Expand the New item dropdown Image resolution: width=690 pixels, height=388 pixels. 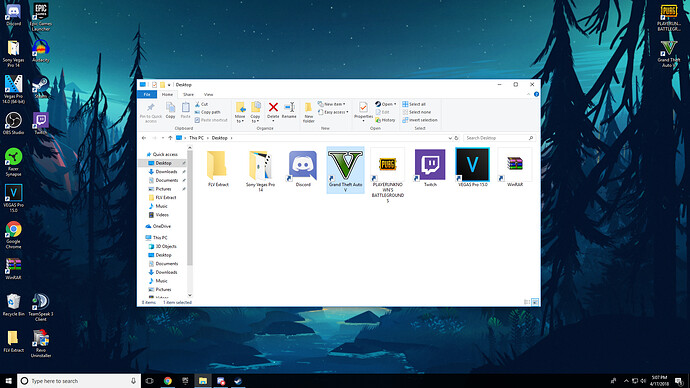pos(332,104)
